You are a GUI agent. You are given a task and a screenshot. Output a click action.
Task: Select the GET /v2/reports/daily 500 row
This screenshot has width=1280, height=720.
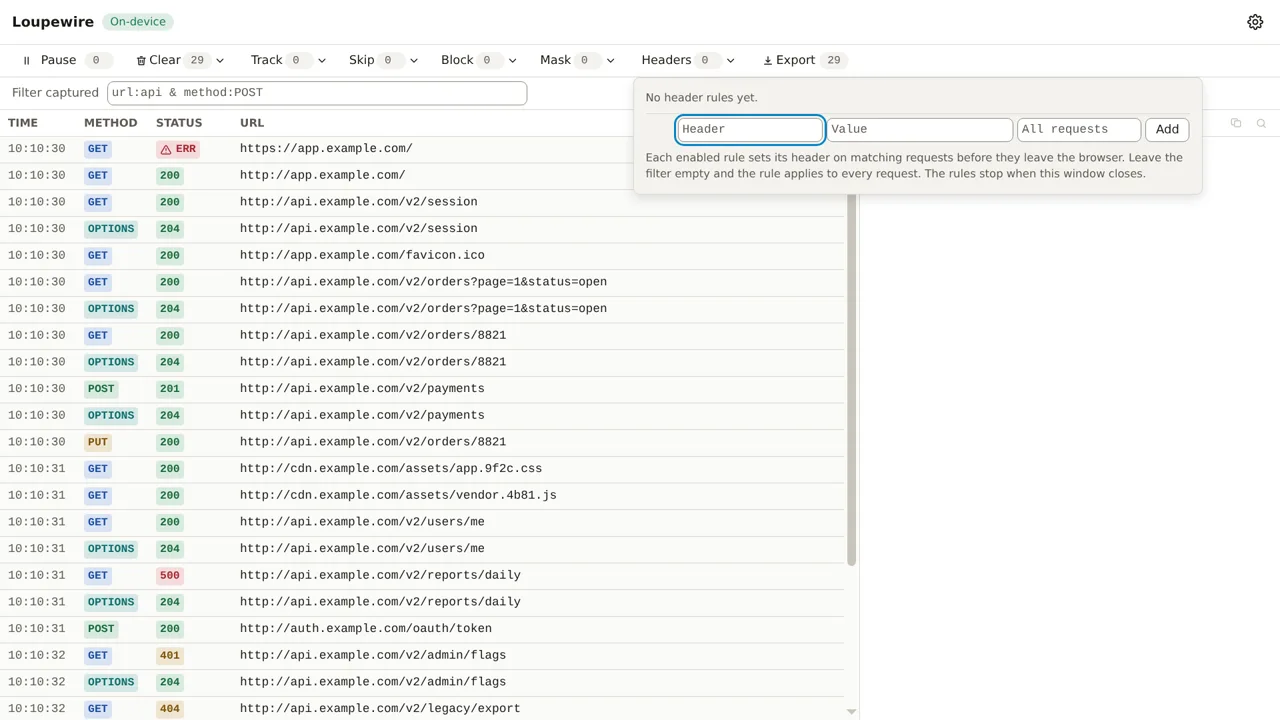[x=422, y=576]
